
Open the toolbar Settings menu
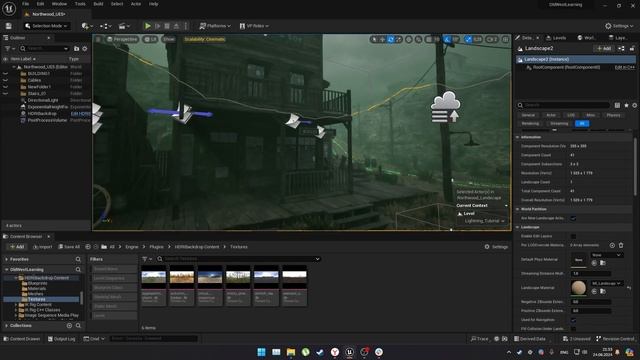[619, 26]
